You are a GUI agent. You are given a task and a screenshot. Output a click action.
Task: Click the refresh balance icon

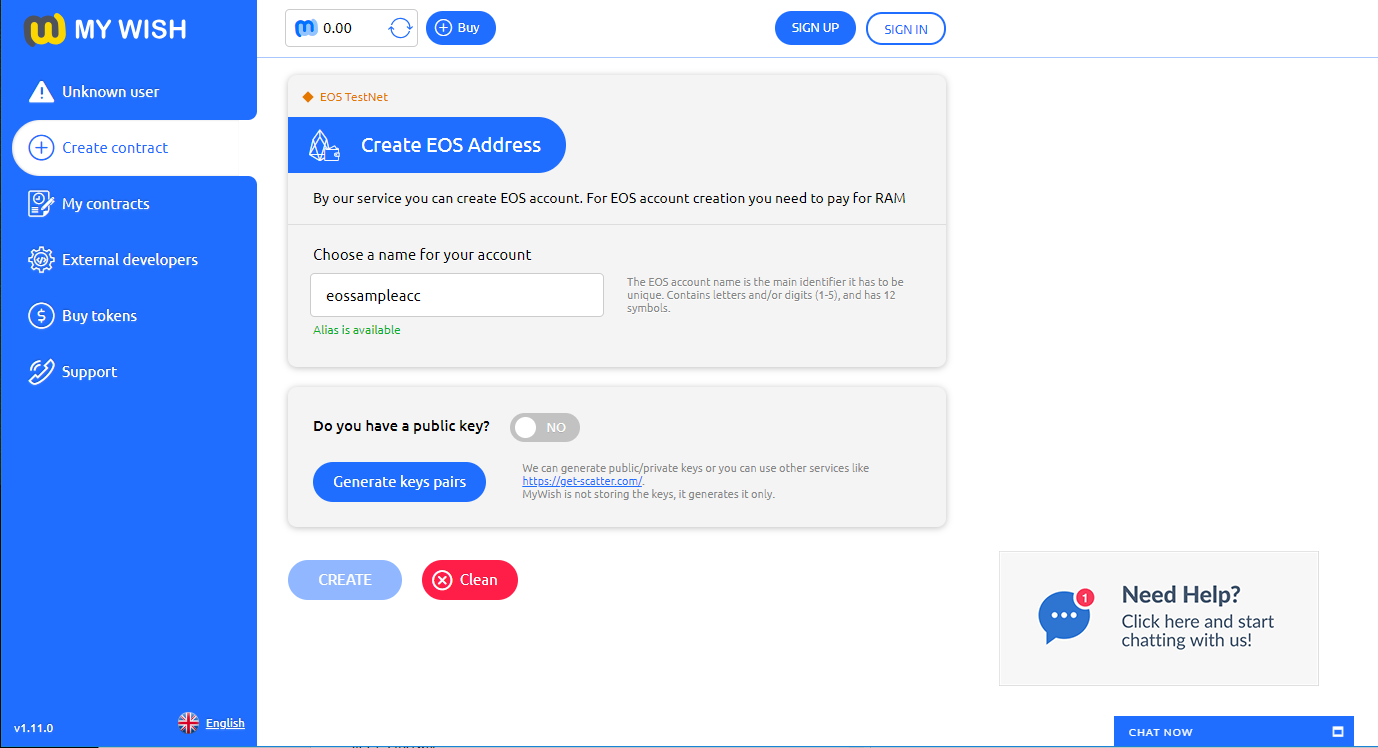[400, 28]
